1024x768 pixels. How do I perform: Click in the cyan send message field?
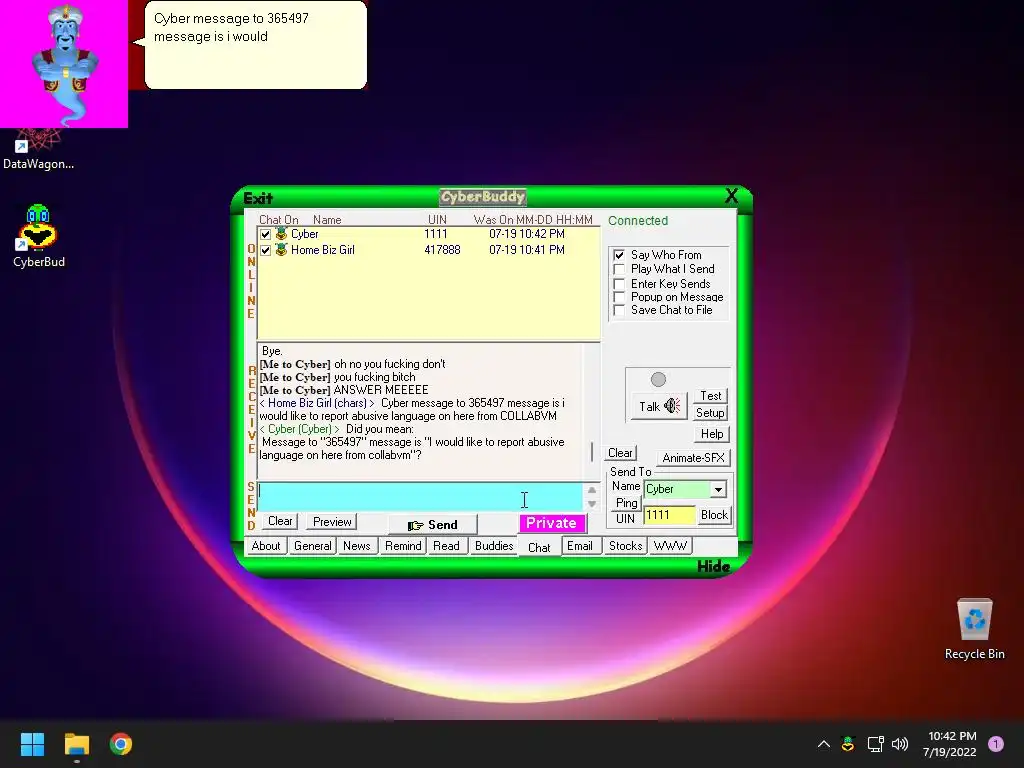[420, 496]
